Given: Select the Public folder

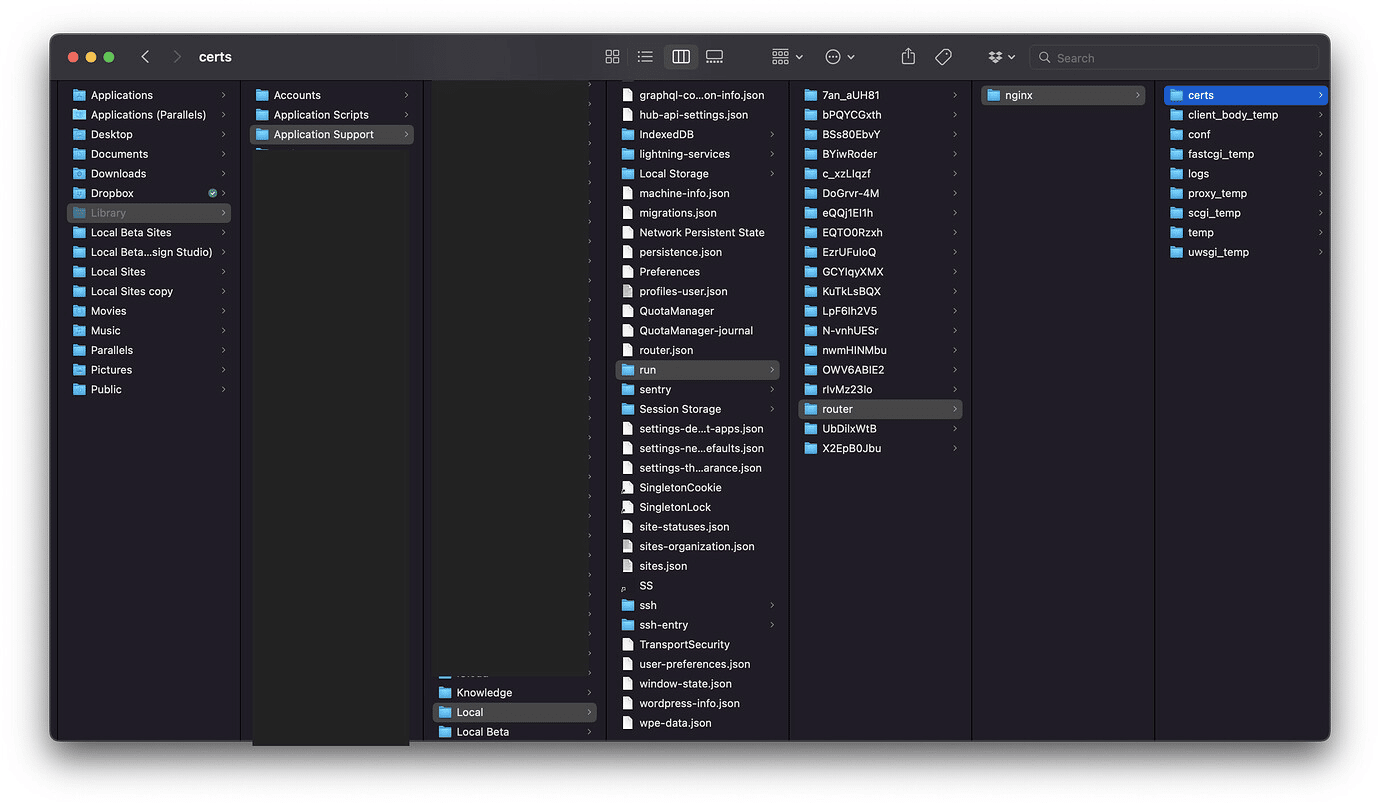Looking at the screenshot, I should pos(148,389).
